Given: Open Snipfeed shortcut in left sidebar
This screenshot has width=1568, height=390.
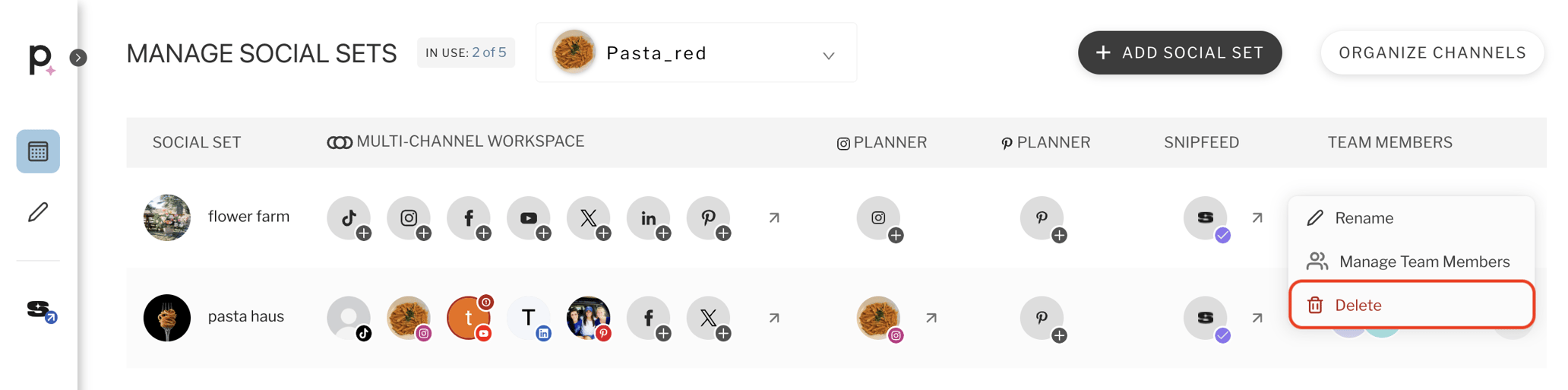Looking at the screenshot, I should [x=40, y=310].
